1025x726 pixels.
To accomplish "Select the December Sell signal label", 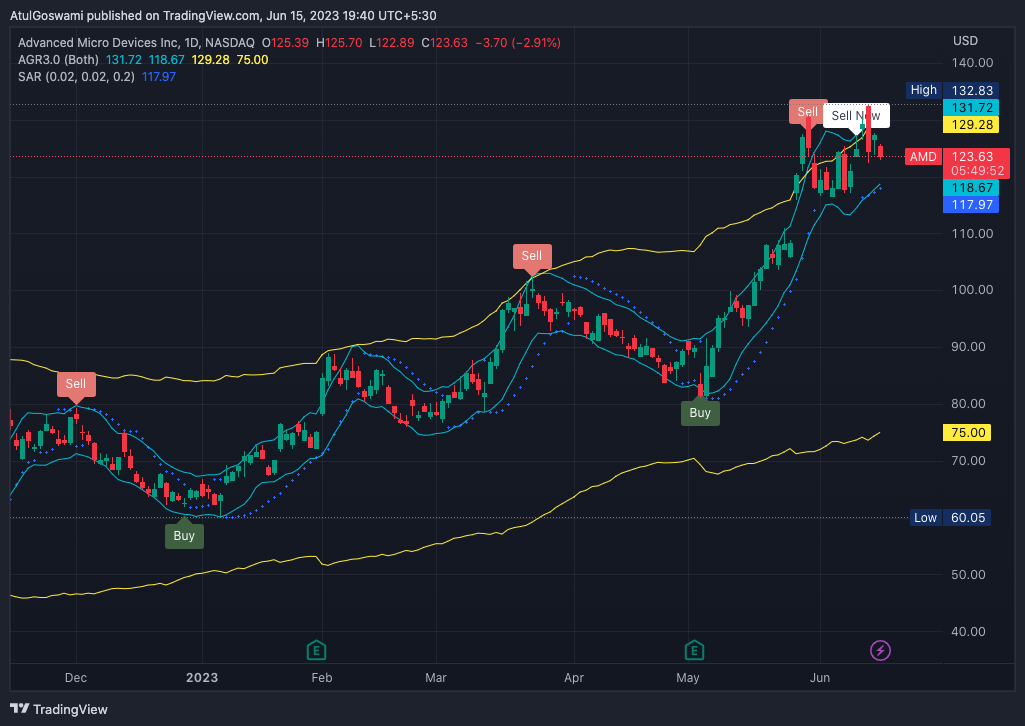I will click(76, 384).
